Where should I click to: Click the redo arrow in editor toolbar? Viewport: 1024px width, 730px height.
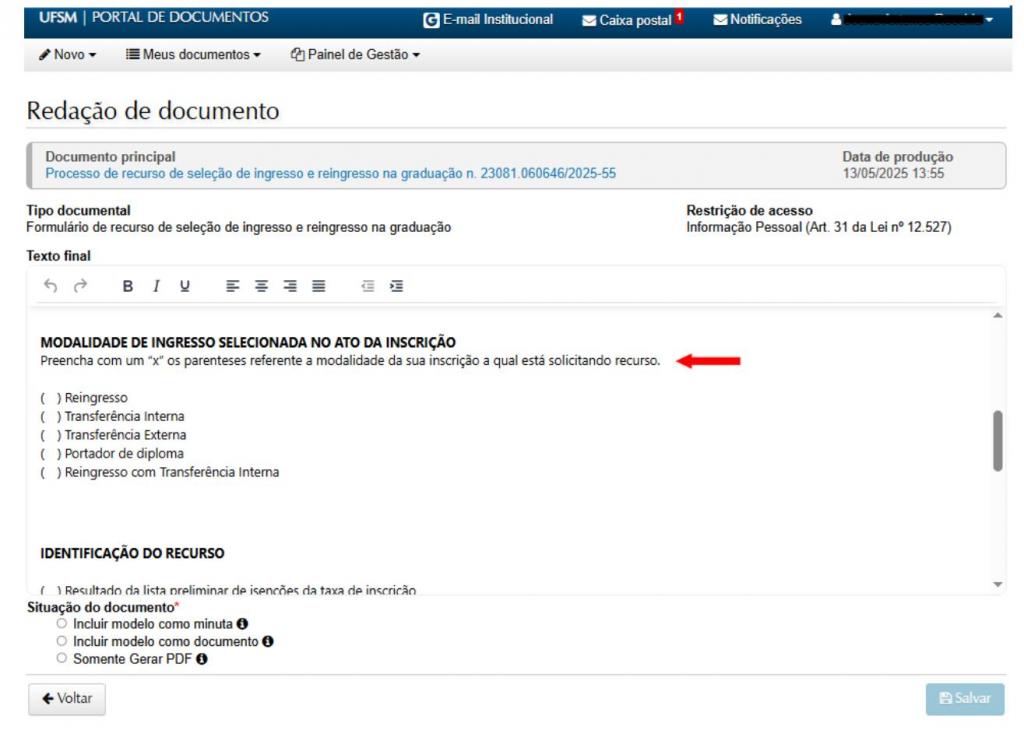80,286
